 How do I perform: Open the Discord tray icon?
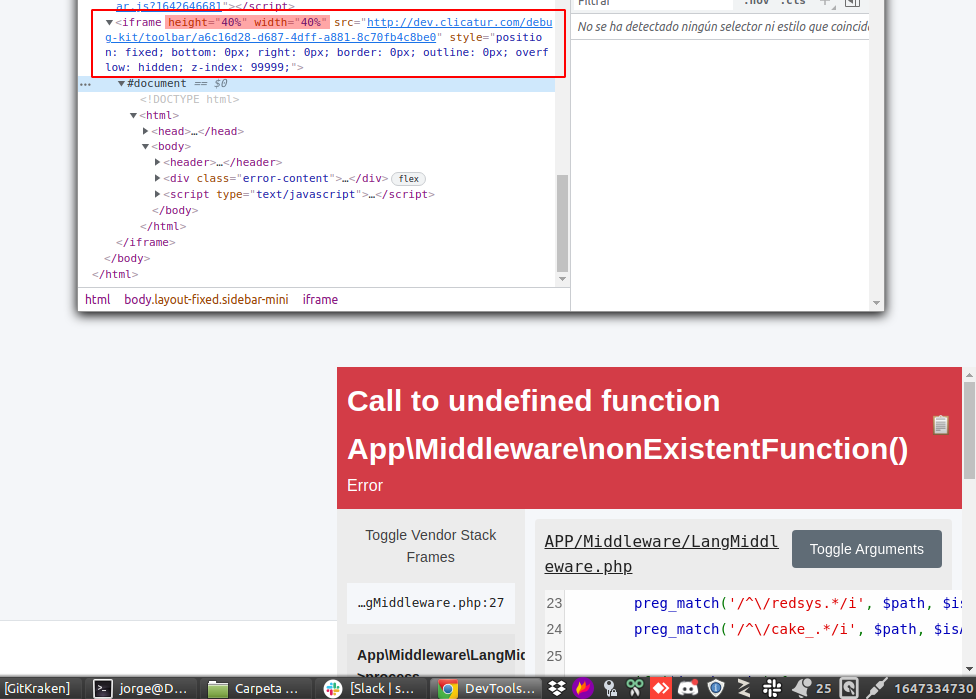click(x=688, y=688)
